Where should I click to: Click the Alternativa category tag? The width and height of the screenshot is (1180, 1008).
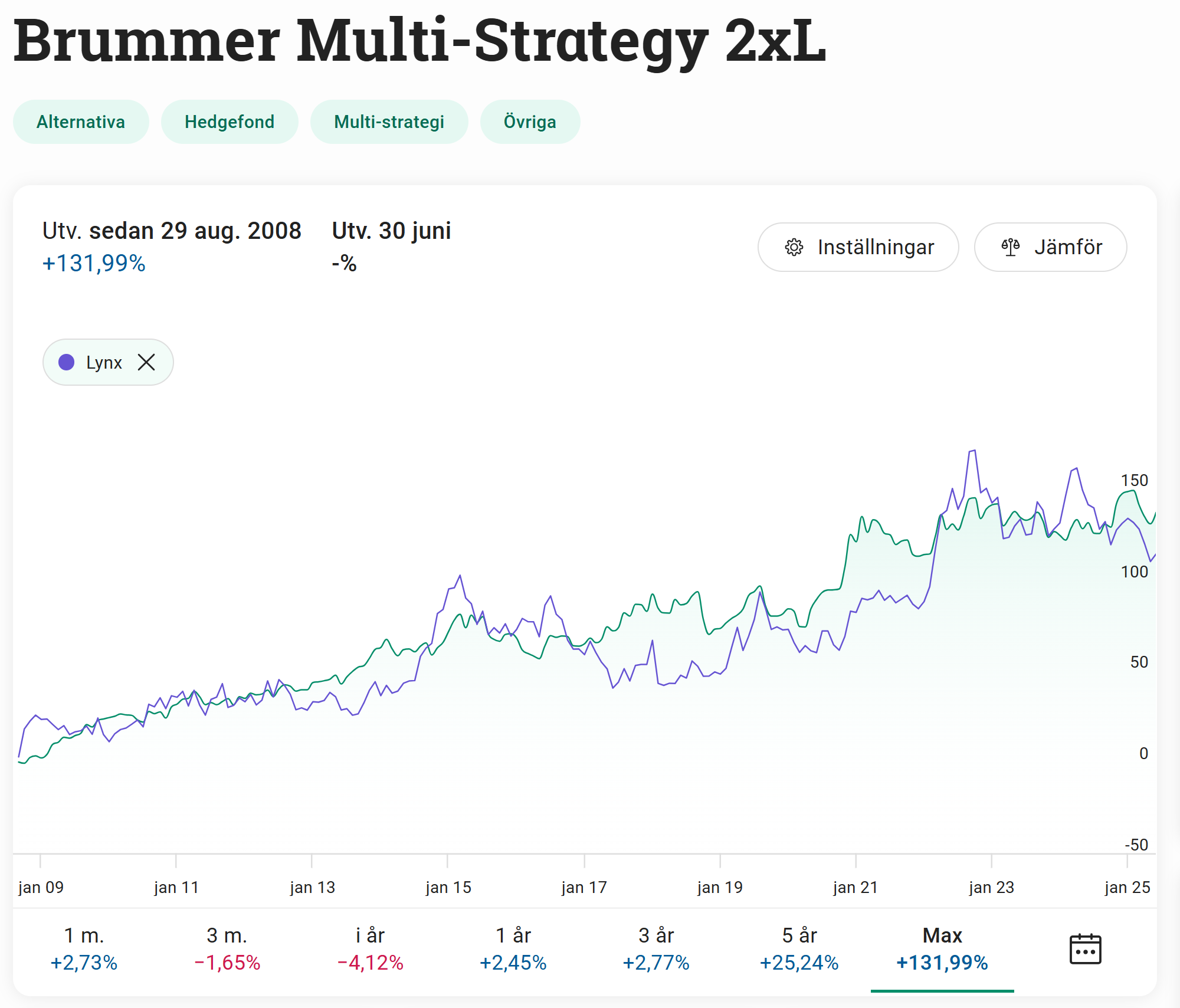pyautogui.click(x=81, y=122)
